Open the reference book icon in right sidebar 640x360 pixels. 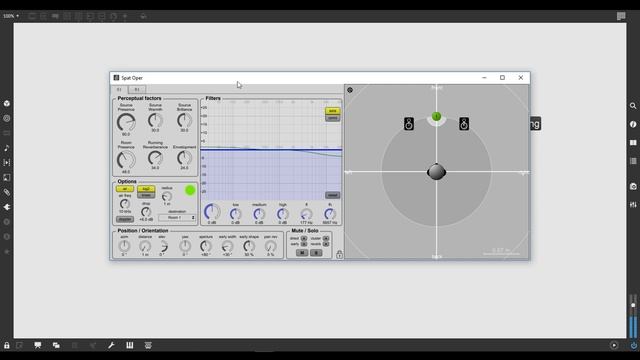(x=633, y=142)
